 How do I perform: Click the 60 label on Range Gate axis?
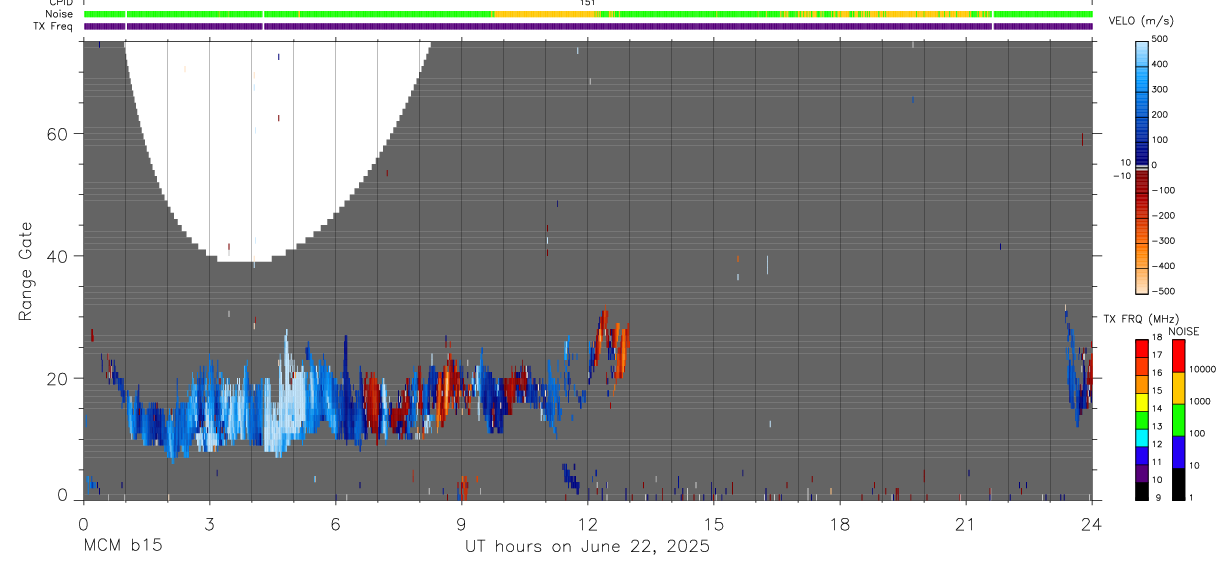(x=56, y=134)
